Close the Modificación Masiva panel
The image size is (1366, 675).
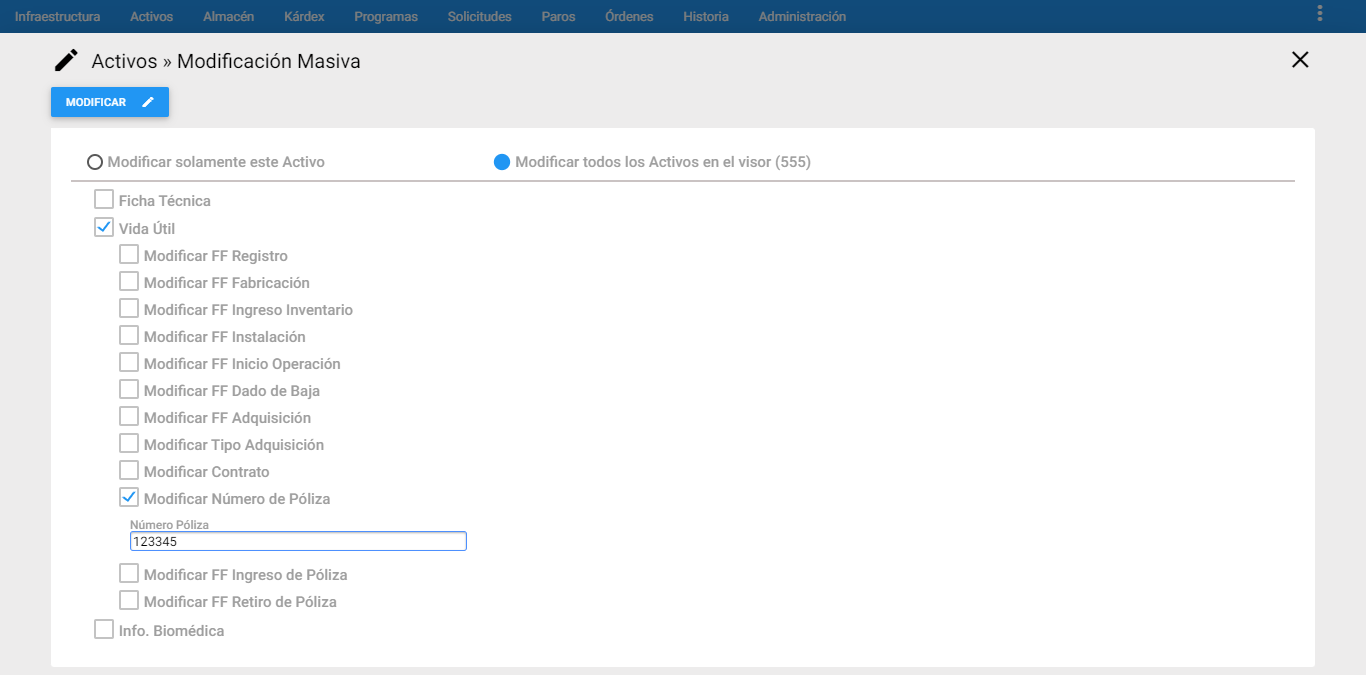pyautogui.click(x=1300, y=60)
